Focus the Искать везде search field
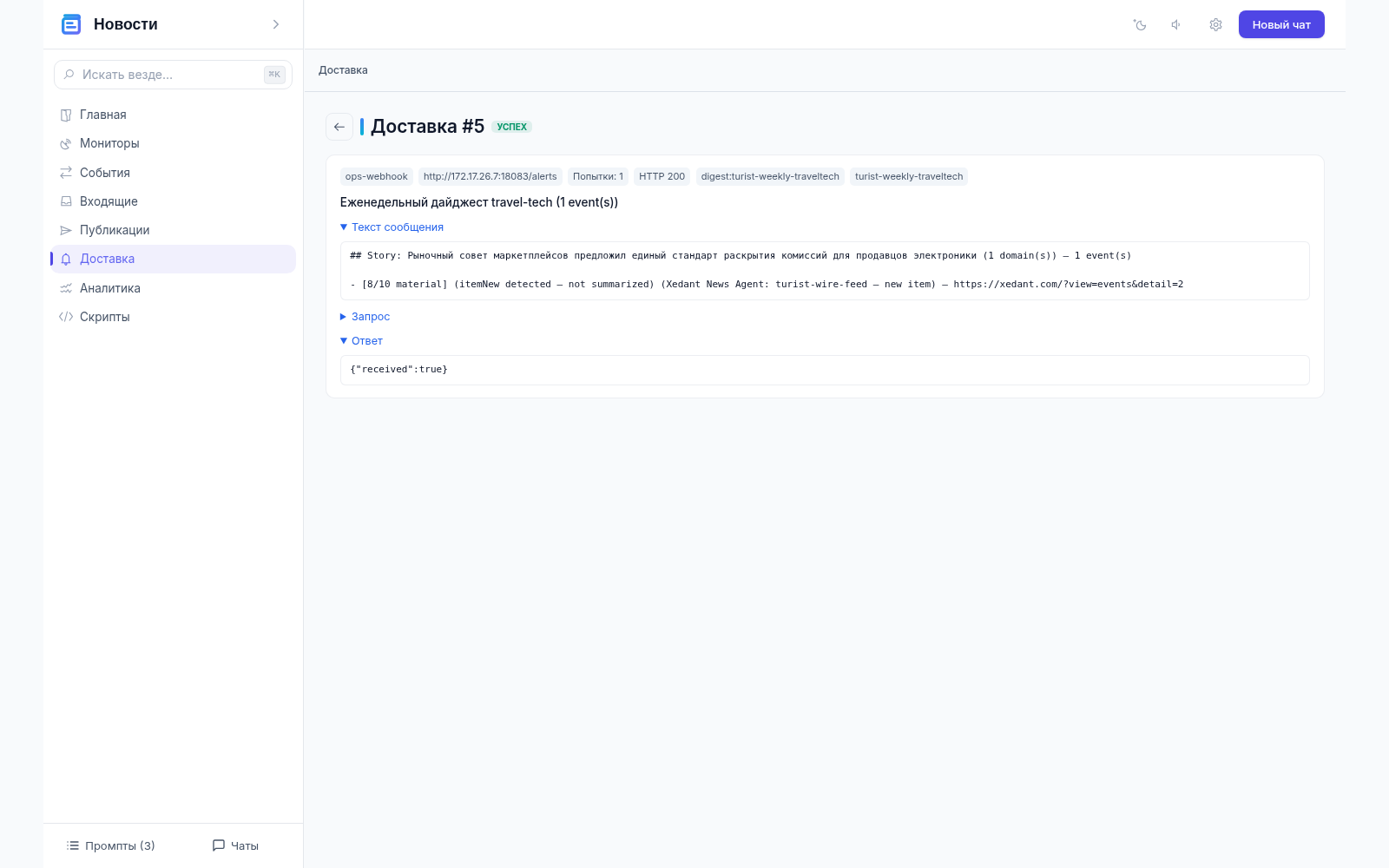This screenshot has width=1389, height=868. pyautogui.click(x=173, y=75)
